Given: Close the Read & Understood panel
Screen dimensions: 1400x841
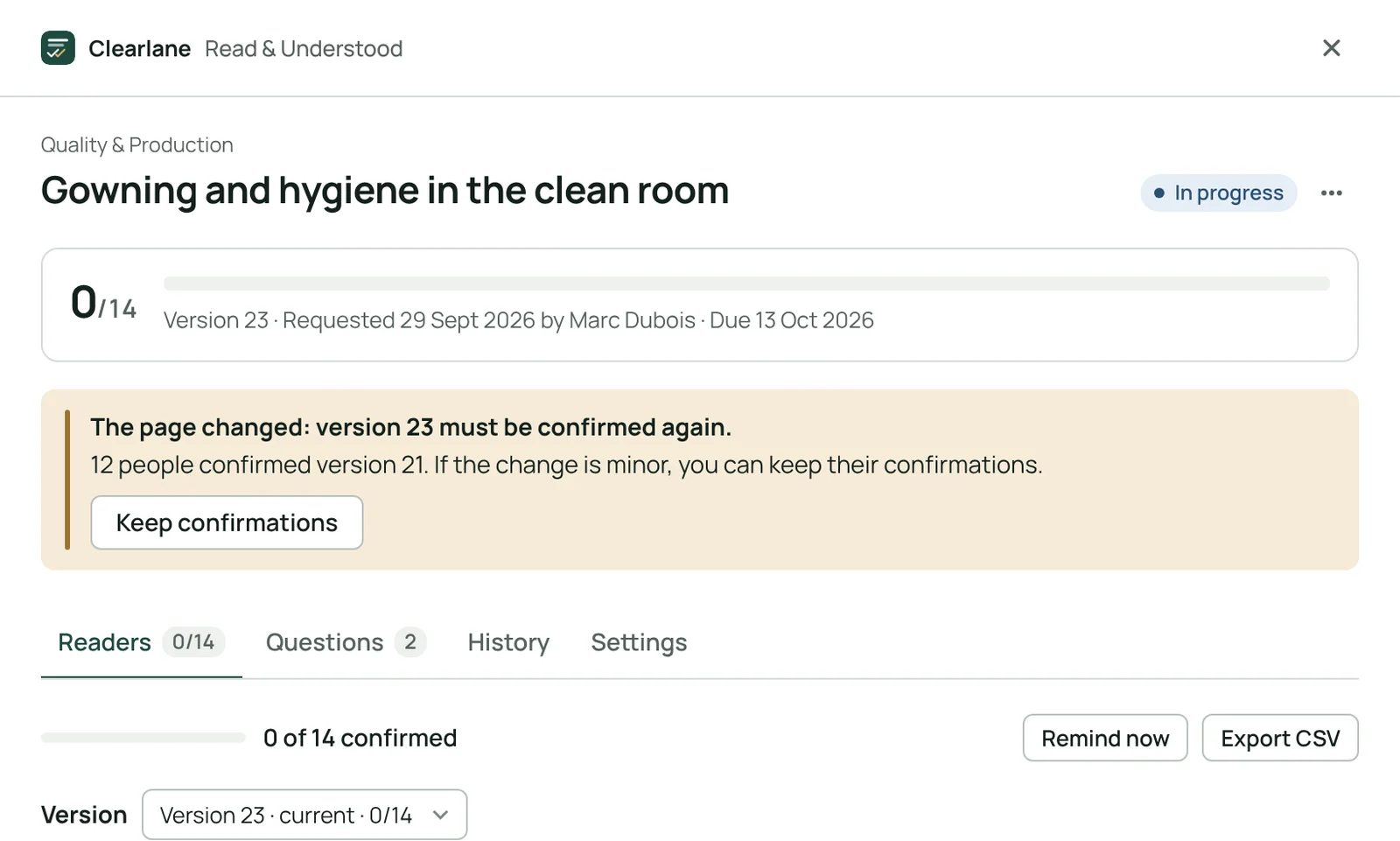Looking at the screenshot, I should (1331, 48).
